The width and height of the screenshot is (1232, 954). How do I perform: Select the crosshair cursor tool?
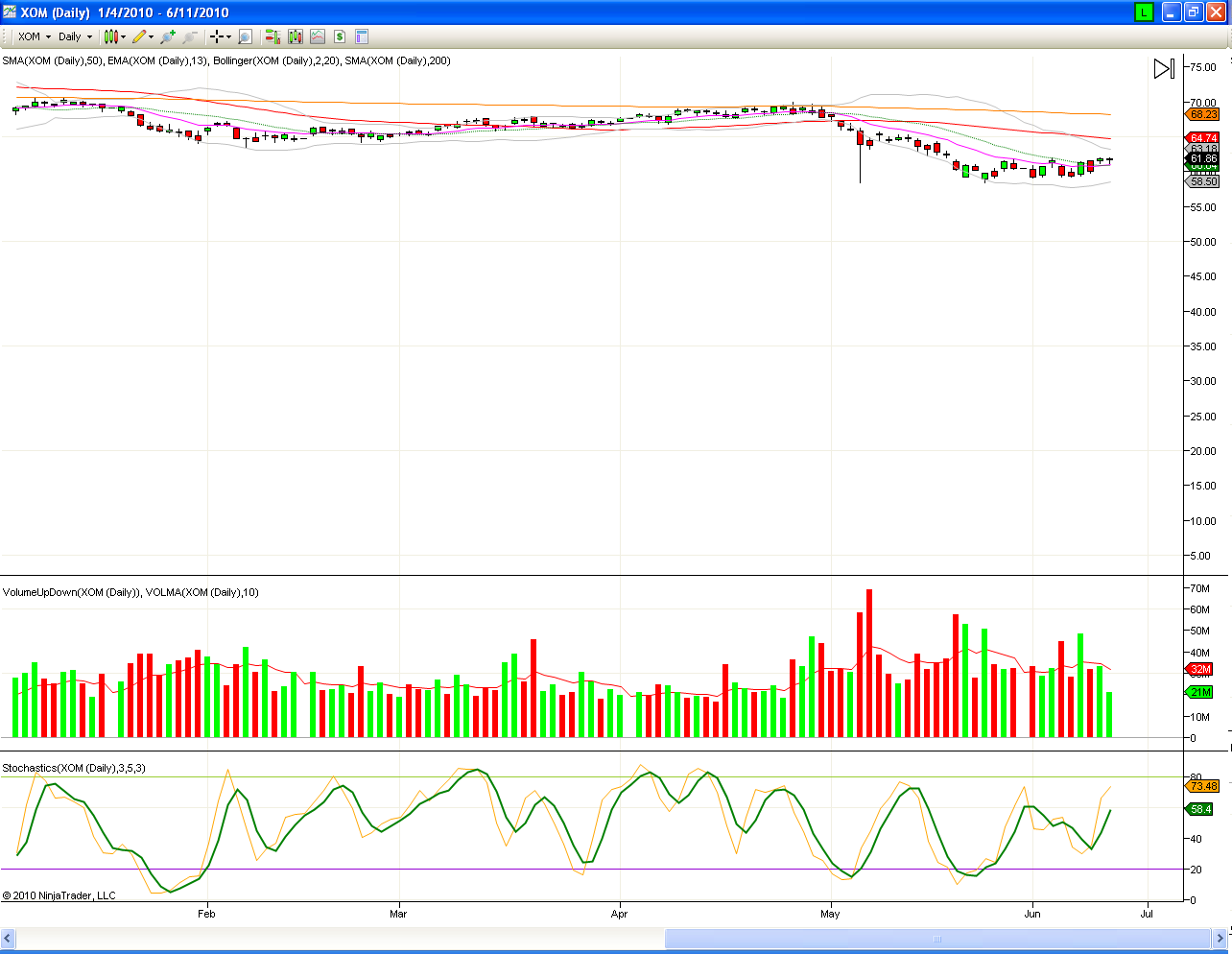click(217, 36)
